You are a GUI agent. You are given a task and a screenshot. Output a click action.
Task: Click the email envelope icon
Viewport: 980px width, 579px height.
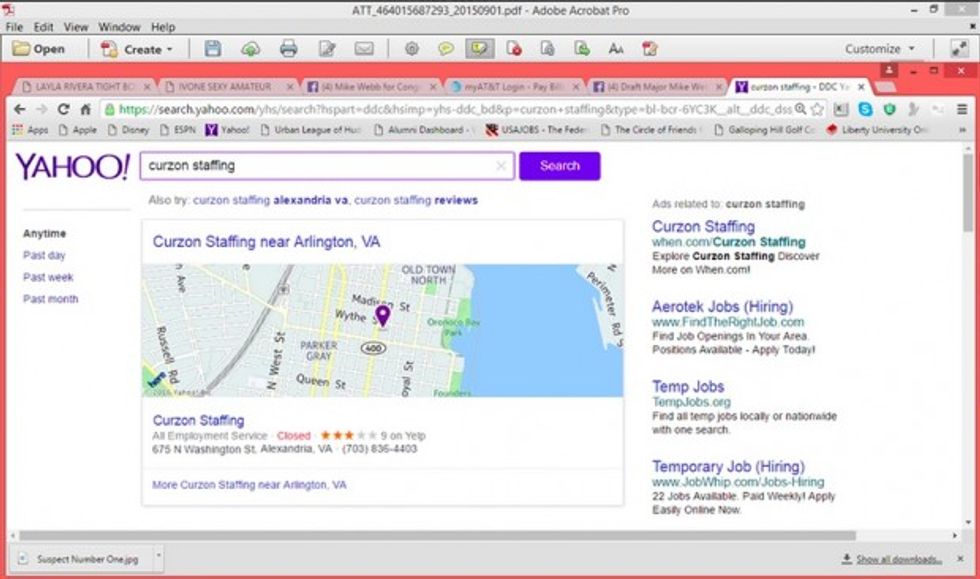(364, 48)
